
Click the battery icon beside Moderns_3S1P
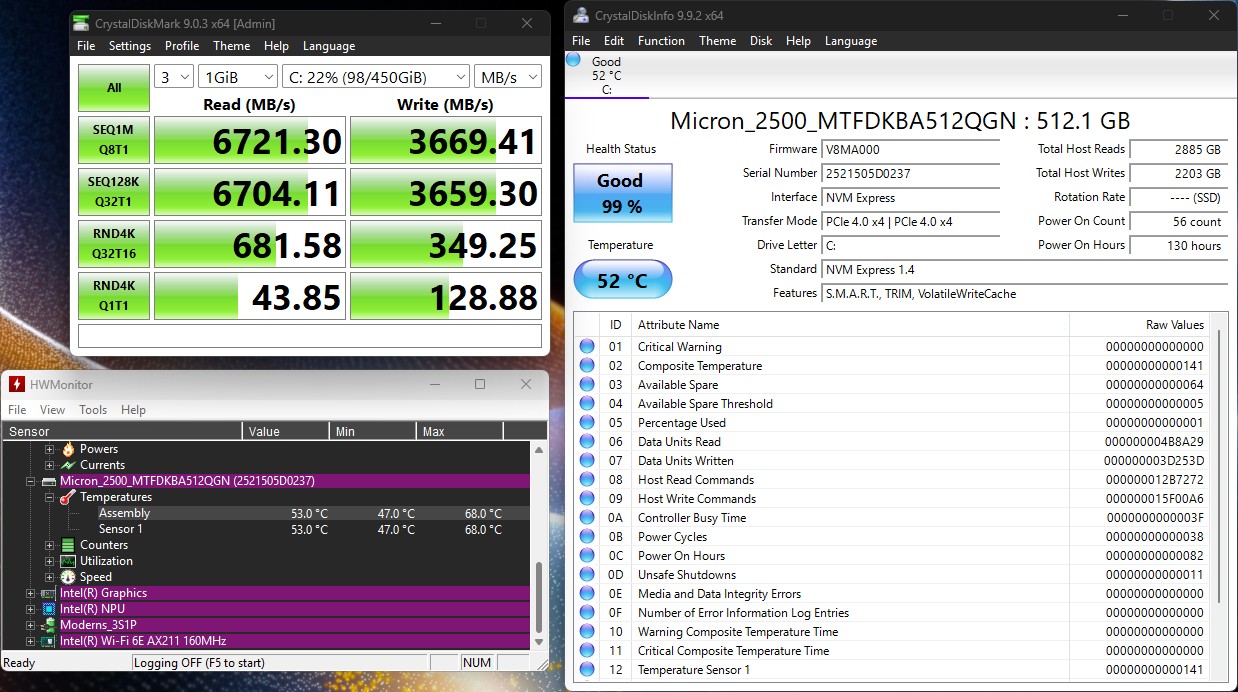pos(48,625)
